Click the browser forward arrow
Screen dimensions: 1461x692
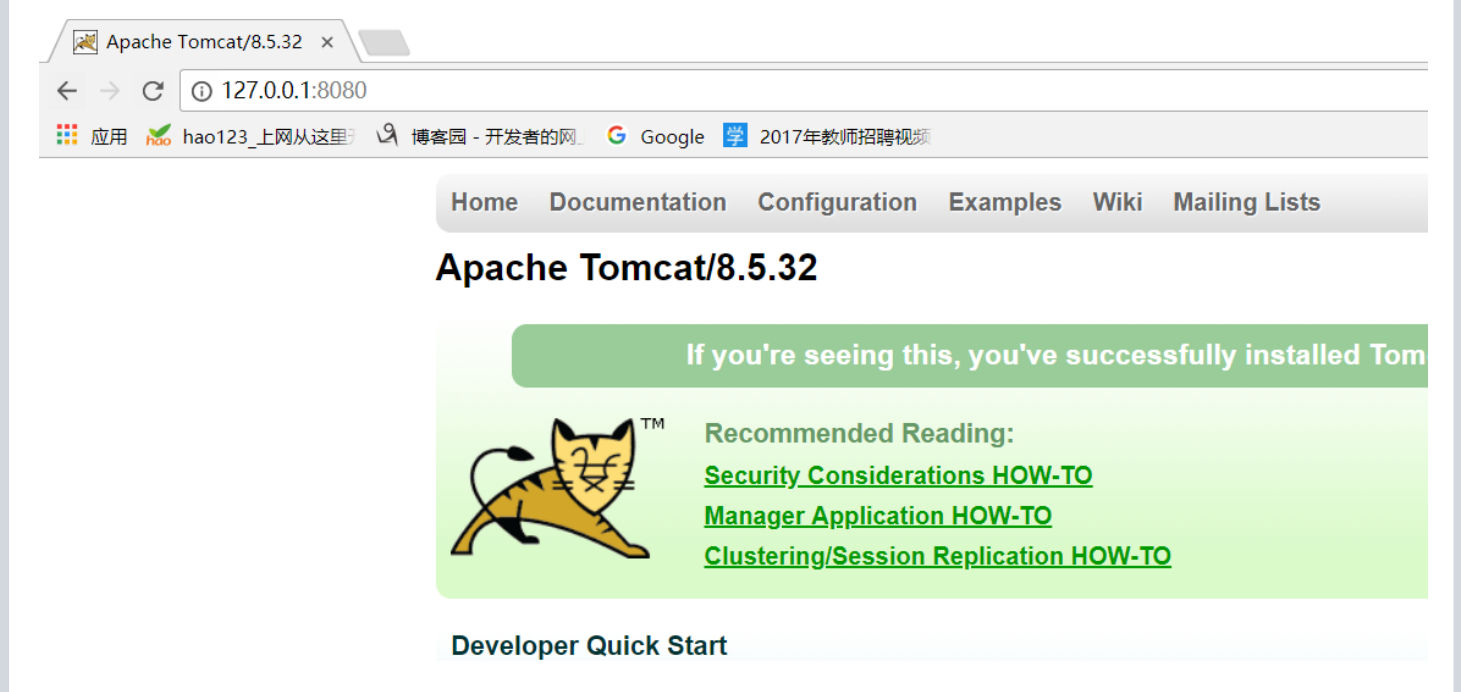click(110, 91)
